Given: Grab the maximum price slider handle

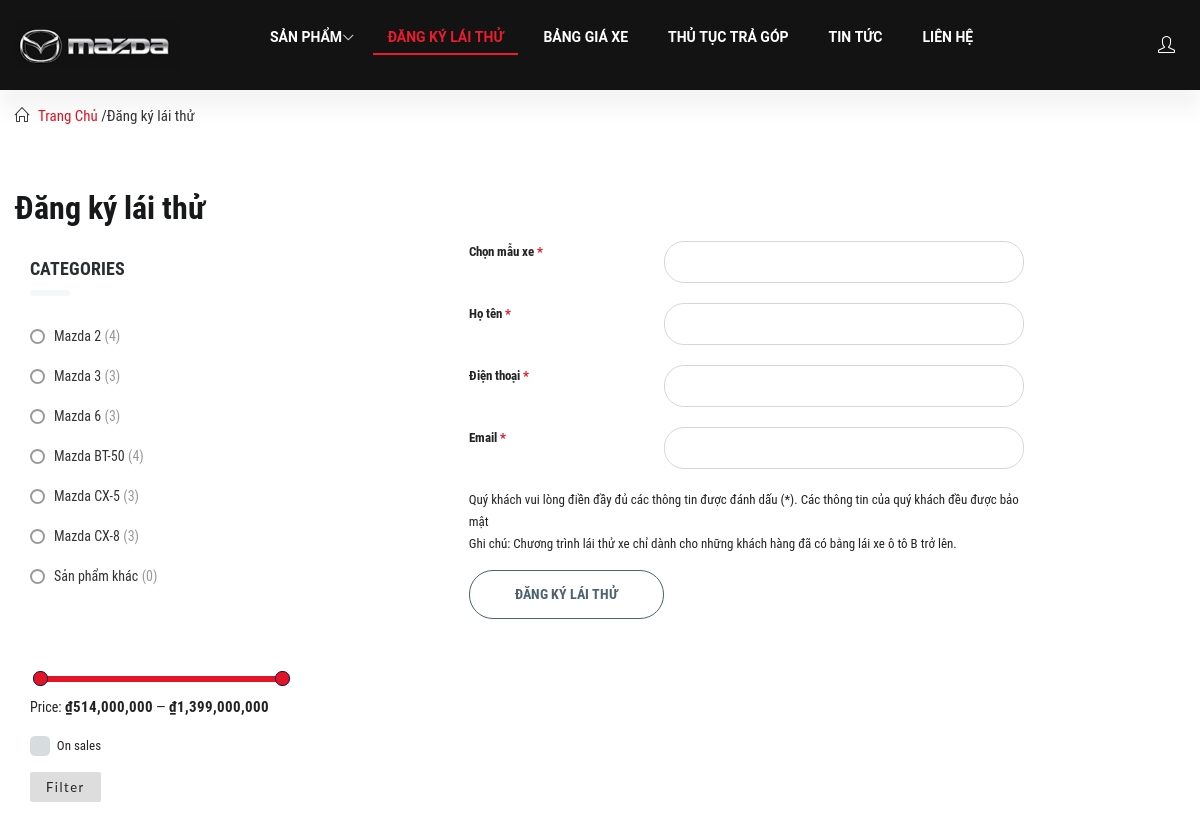Looking at the screenshot, I should click(282, 678).
